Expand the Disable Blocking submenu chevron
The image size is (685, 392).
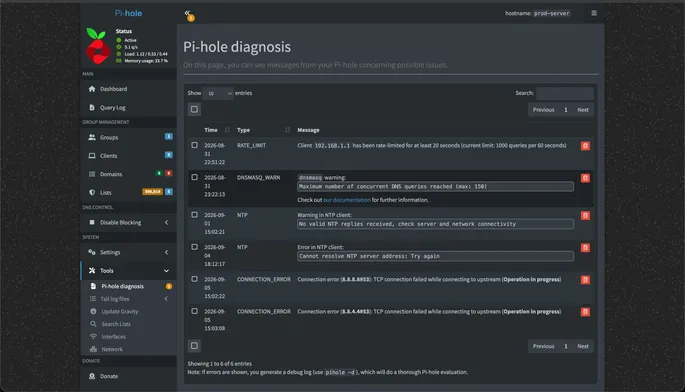coord(166,222)
